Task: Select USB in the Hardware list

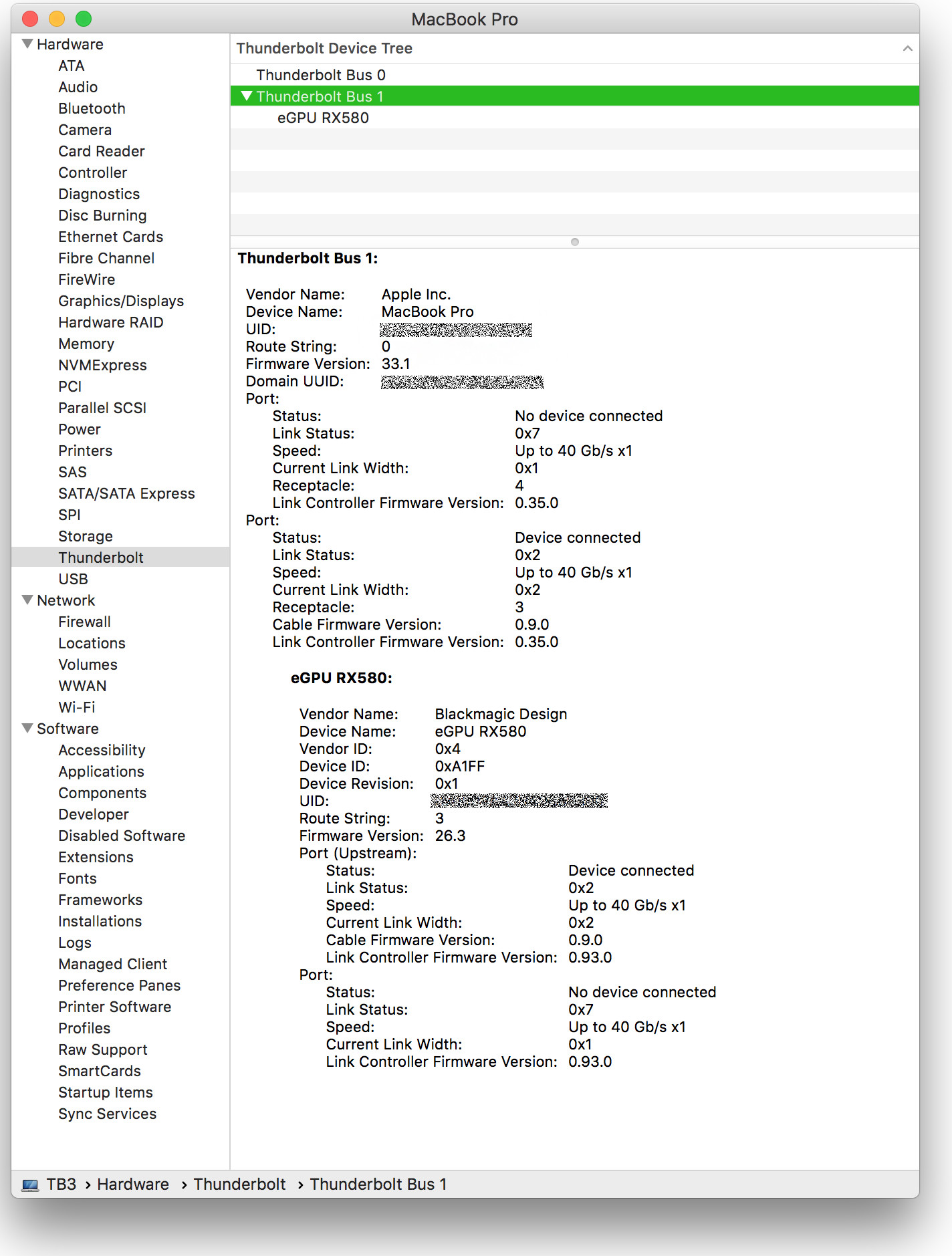Action: (x=73, y=579)
